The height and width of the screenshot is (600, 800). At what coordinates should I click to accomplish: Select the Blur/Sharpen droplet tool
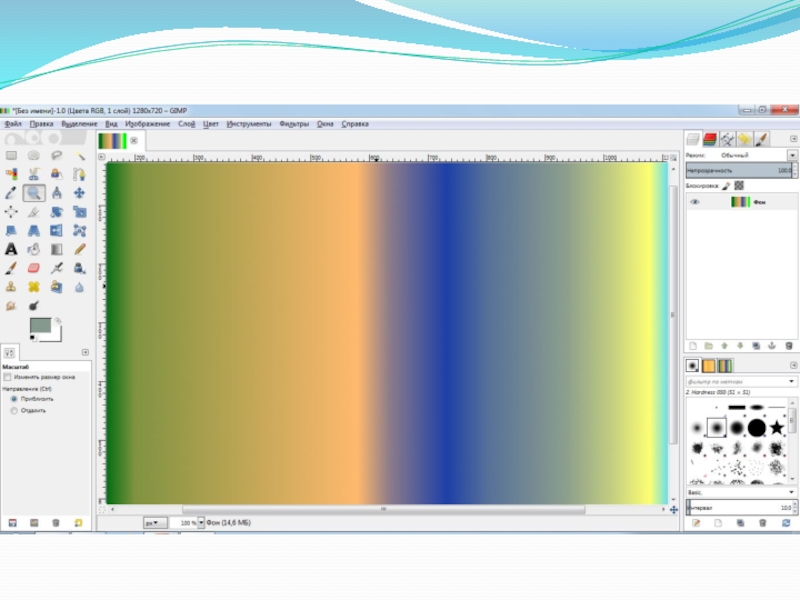pyautogui.click(x=79, y=287)
